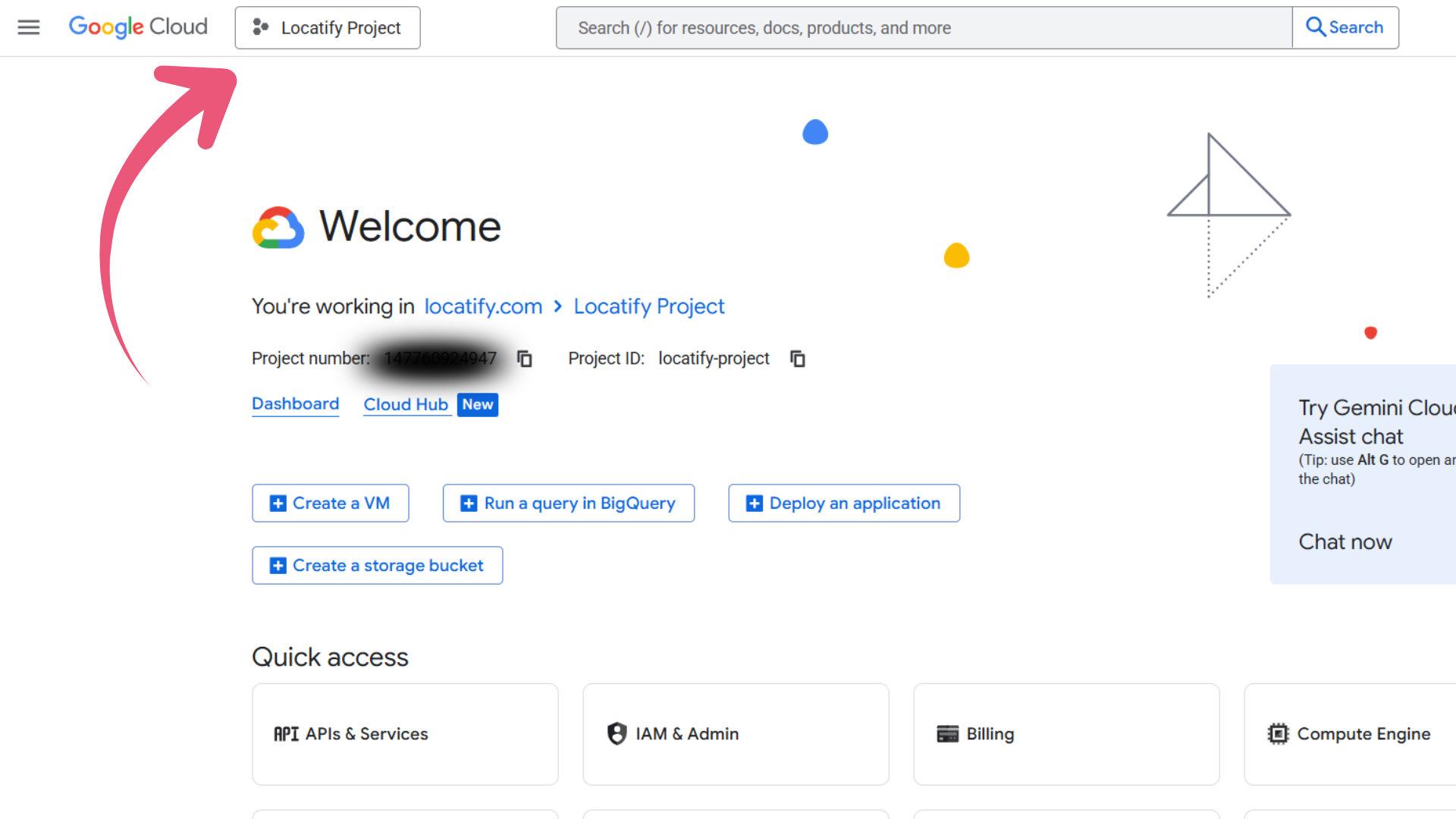Viewport: 1456px width, 819px height.
Task: Click the project ID text locatify-project
Action: pos(714,359)
